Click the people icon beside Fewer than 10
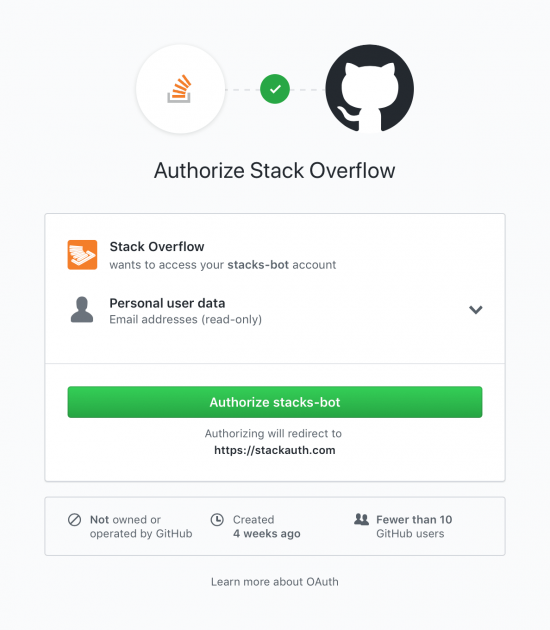The height and width of the screenshot is (630, 550). tap(362, 519)
